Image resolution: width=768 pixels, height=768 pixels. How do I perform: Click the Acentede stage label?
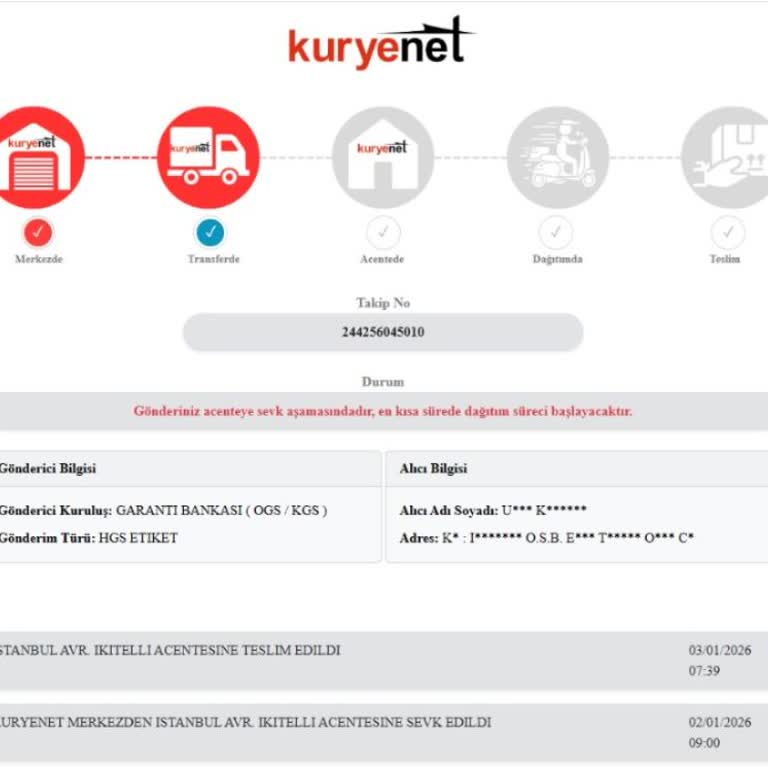pos(382,259)
